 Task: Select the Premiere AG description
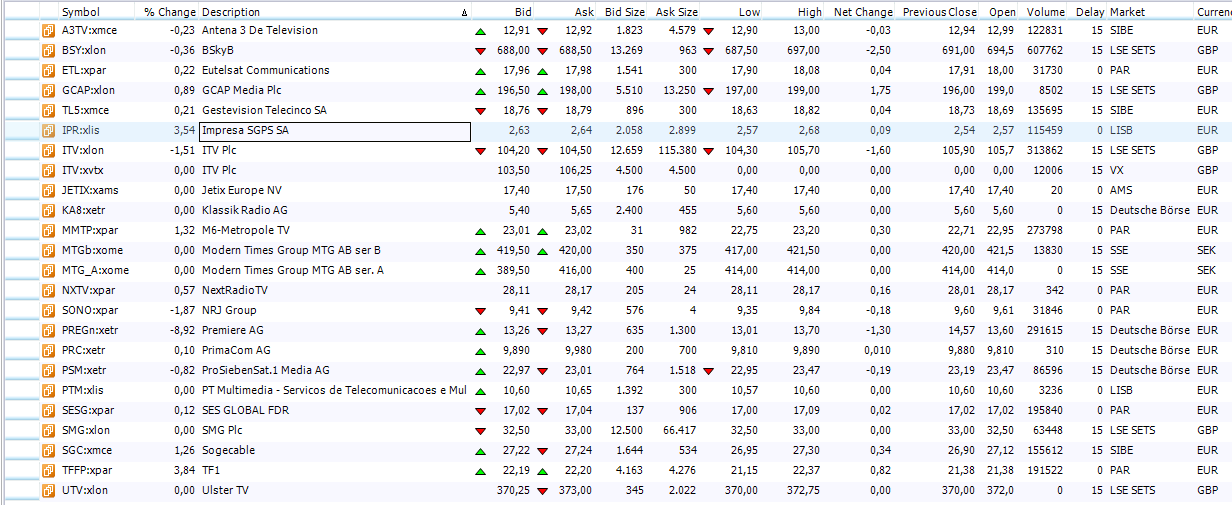tap(232, 330)
